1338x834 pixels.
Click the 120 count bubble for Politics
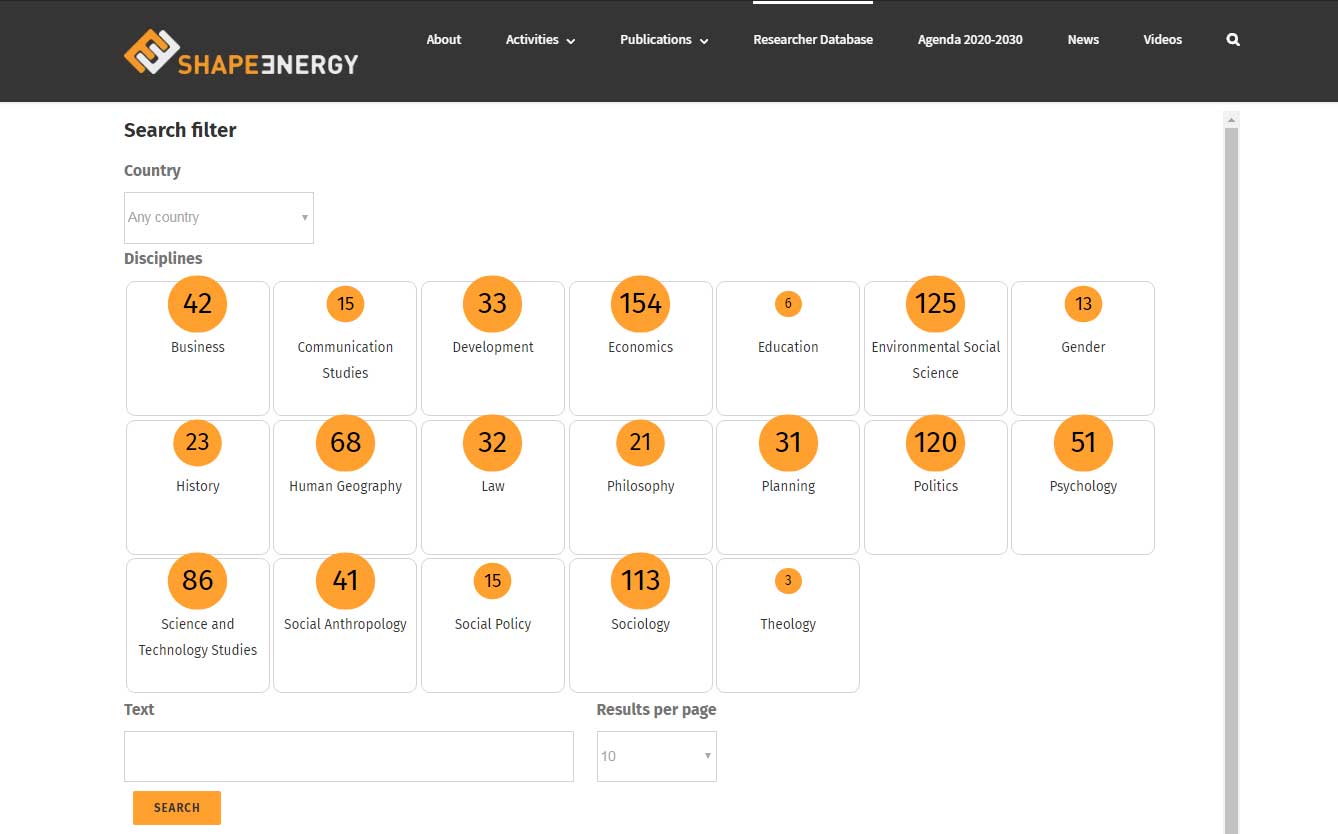pos(936,443)
